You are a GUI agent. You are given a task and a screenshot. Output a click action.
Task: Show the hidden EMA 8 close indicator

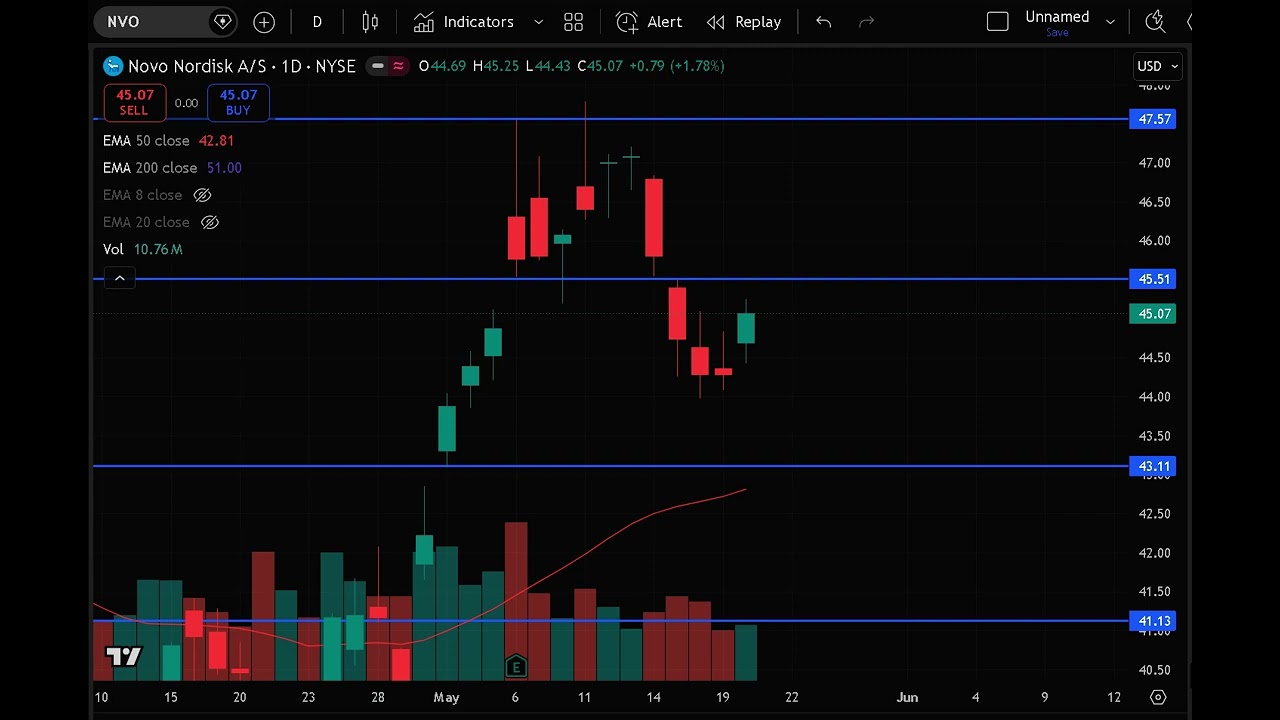202,195
